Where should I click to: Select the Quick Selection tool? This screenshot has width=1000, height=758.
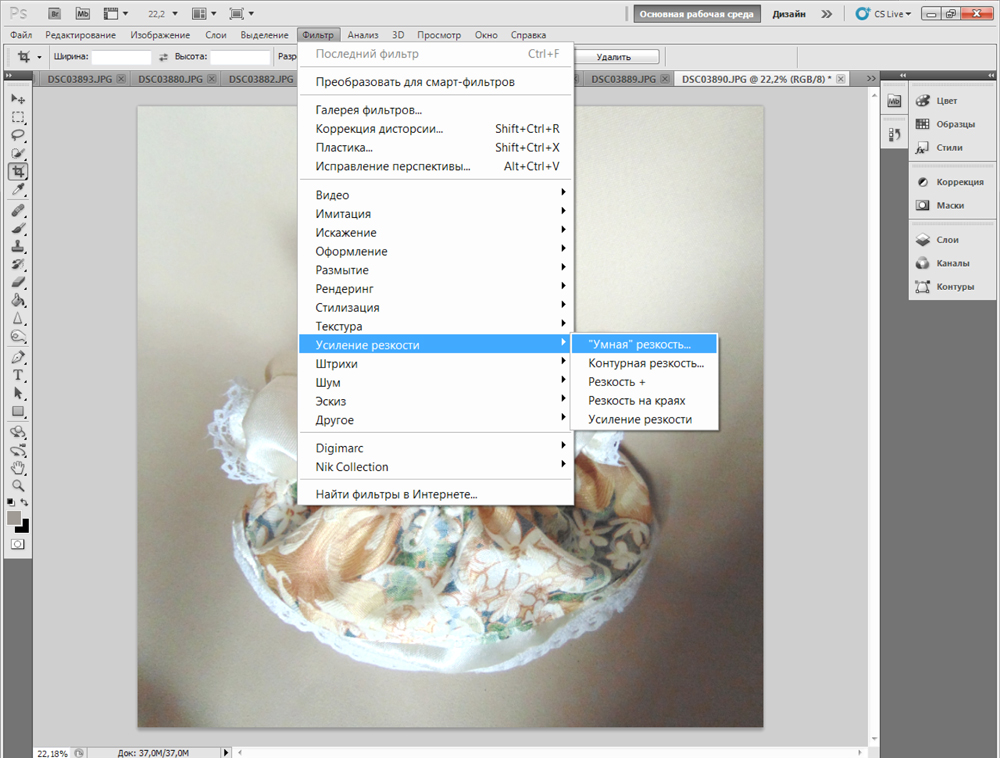pos(18,153)
